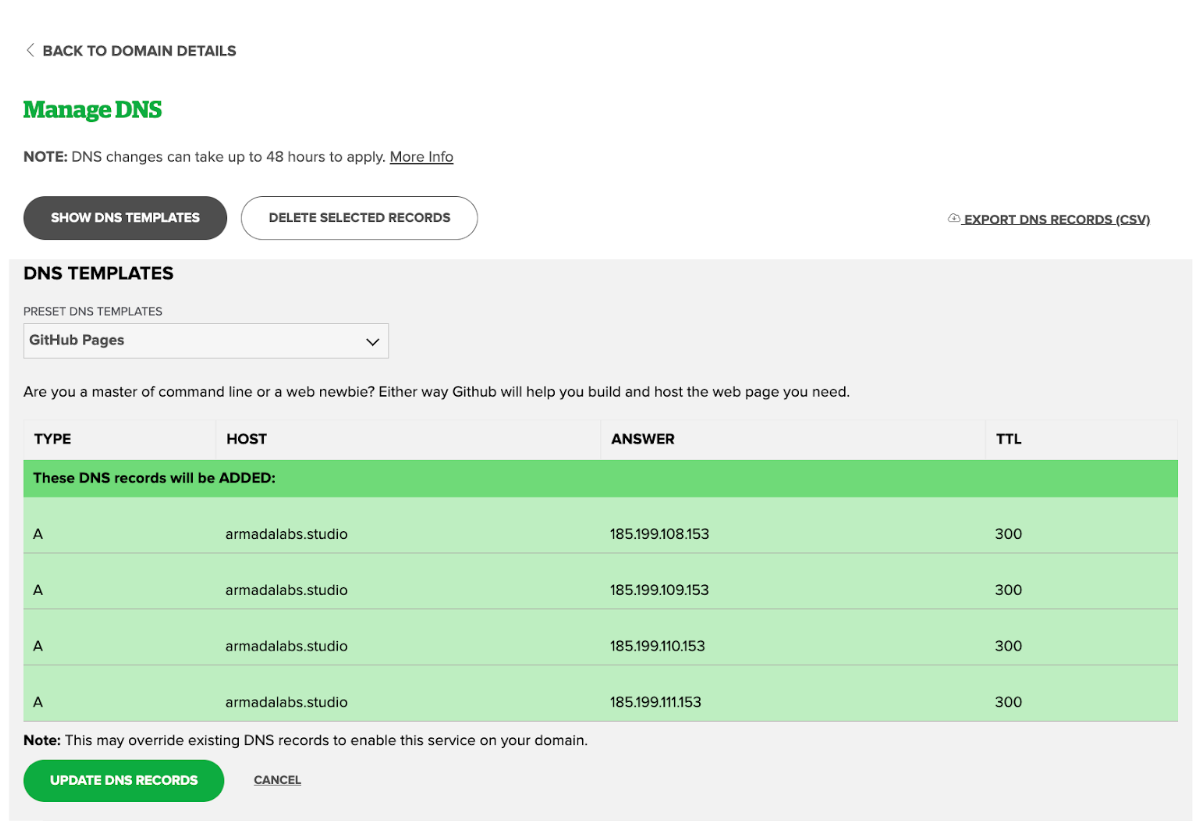Click the export cloud download icon
Image resolution: width=1204 pixels, height=821 pixels.
[x=953, y=218]
